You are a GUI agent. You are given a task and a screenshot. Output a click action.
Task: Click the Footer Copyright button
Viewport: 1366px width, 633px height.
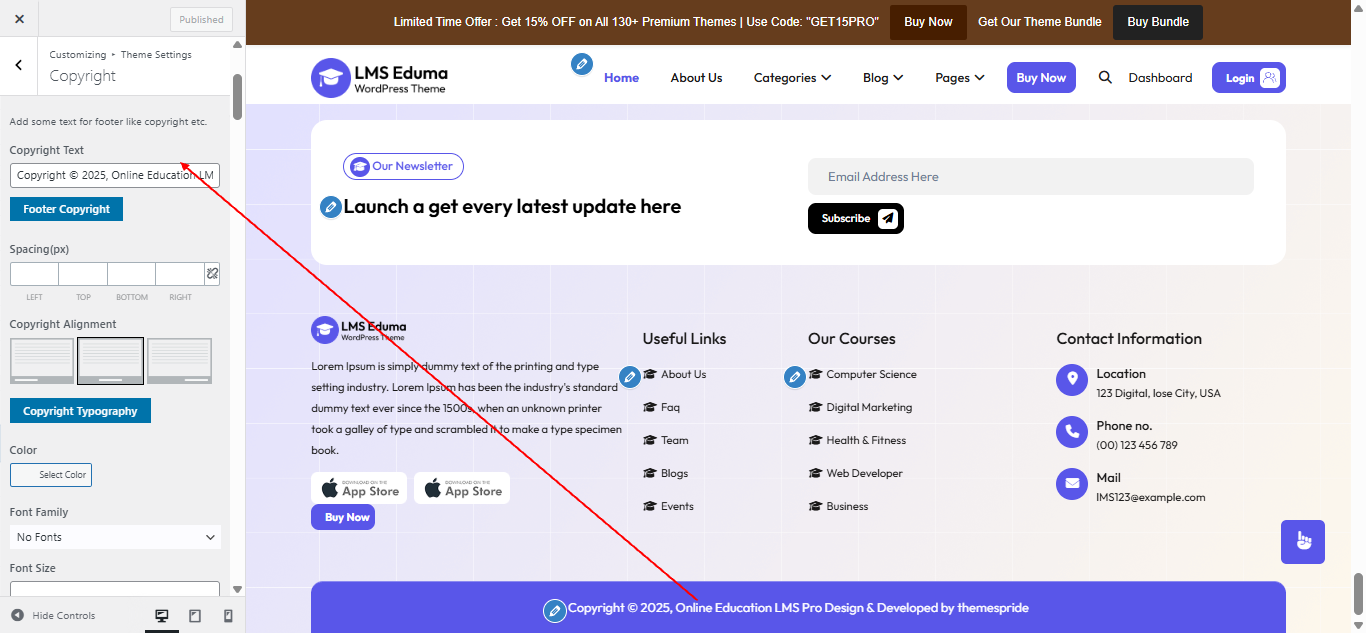[66, 209]
